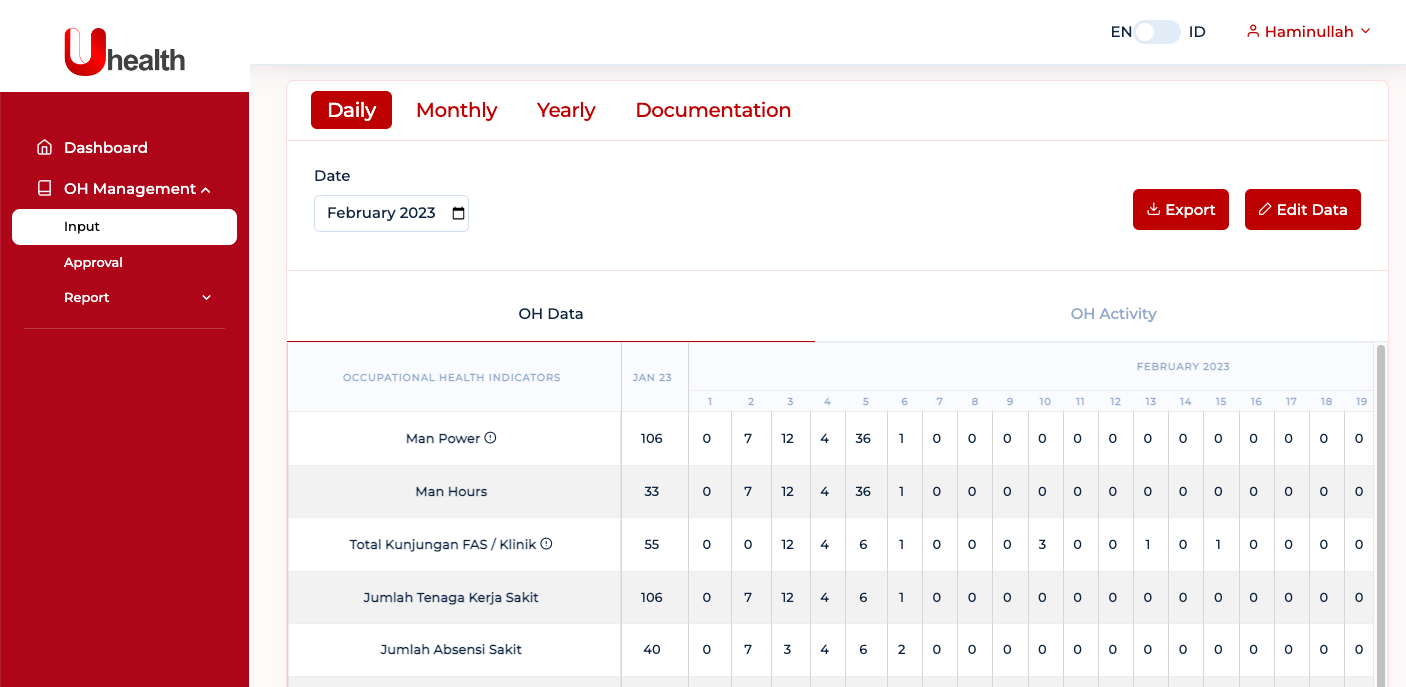Click Jumlah Absensi Sakit JAN 23 value 40
Viewport: 1406px width, 687px height.
tap(652, 649)
